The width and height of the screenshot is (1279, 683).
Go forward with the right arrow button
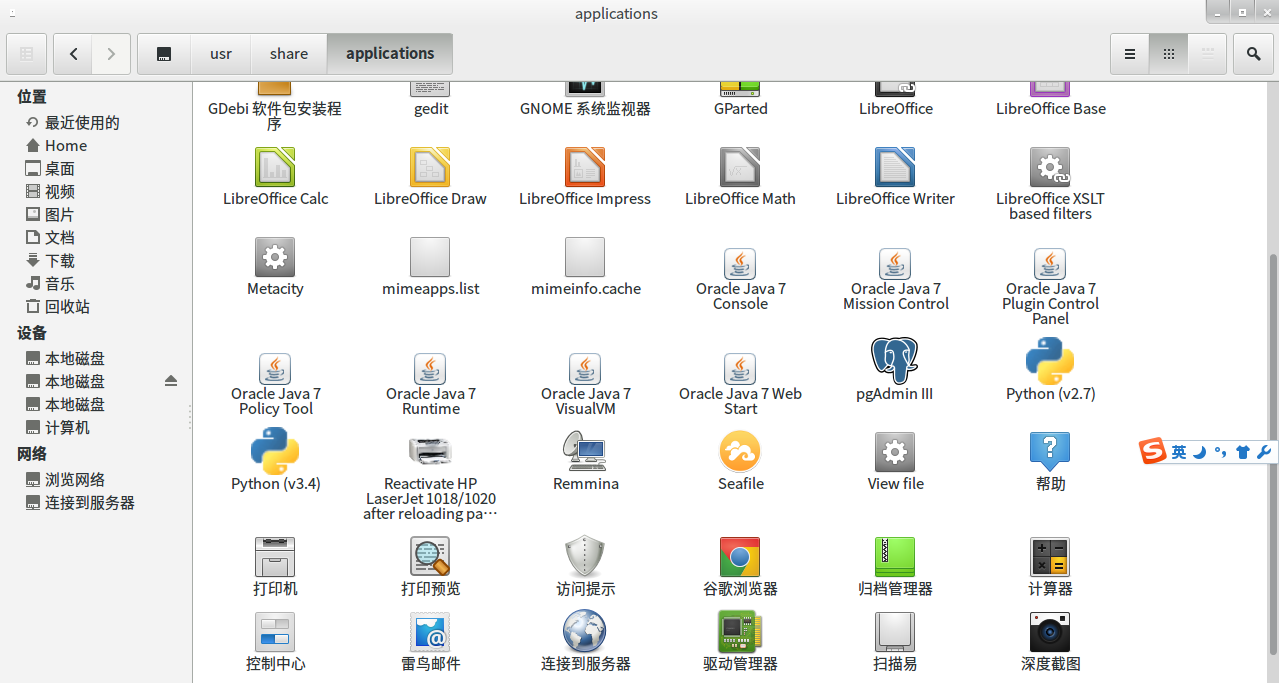111,54
